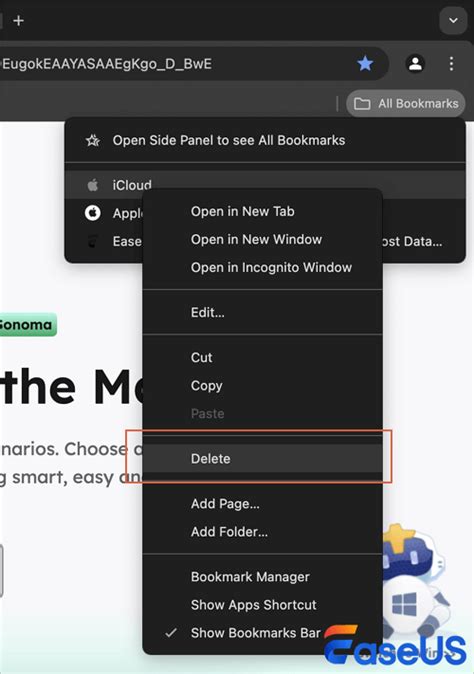Open the user profile avatar icon
This screenshot has height=674, width=474.
(415, 64)
